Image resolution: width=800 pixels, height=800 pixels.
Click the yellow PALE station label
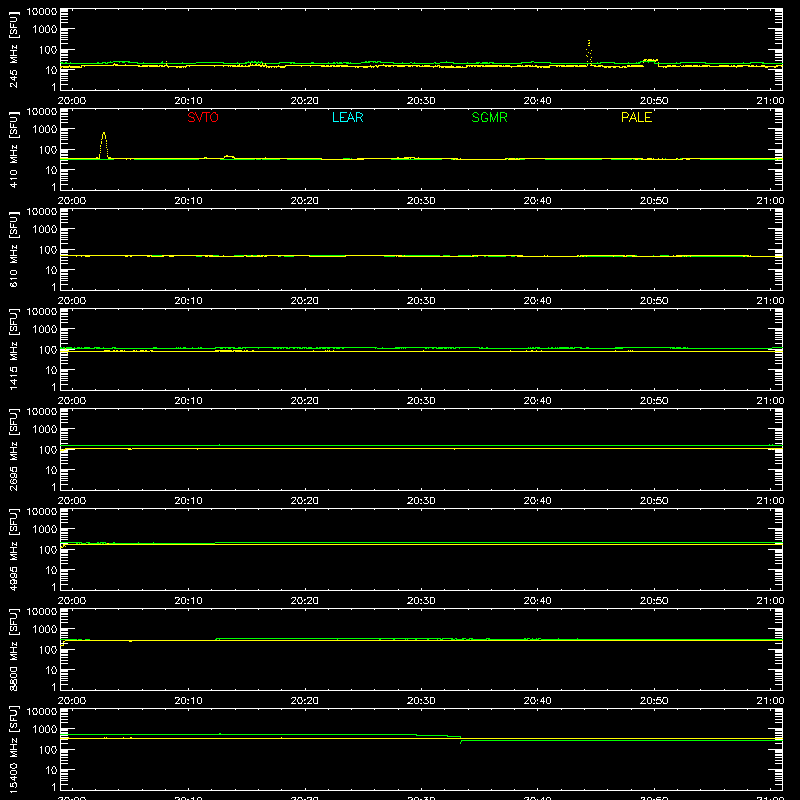(x=636, y=117)
